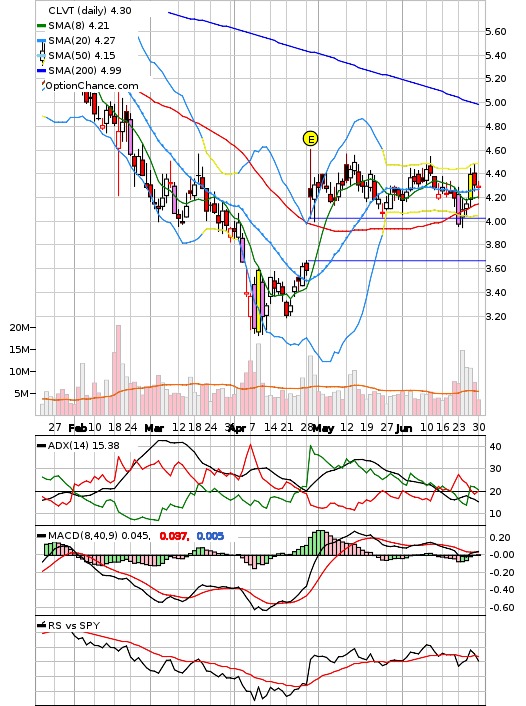
Task: Click the ADX axis value 40
Action: point(495,447)
